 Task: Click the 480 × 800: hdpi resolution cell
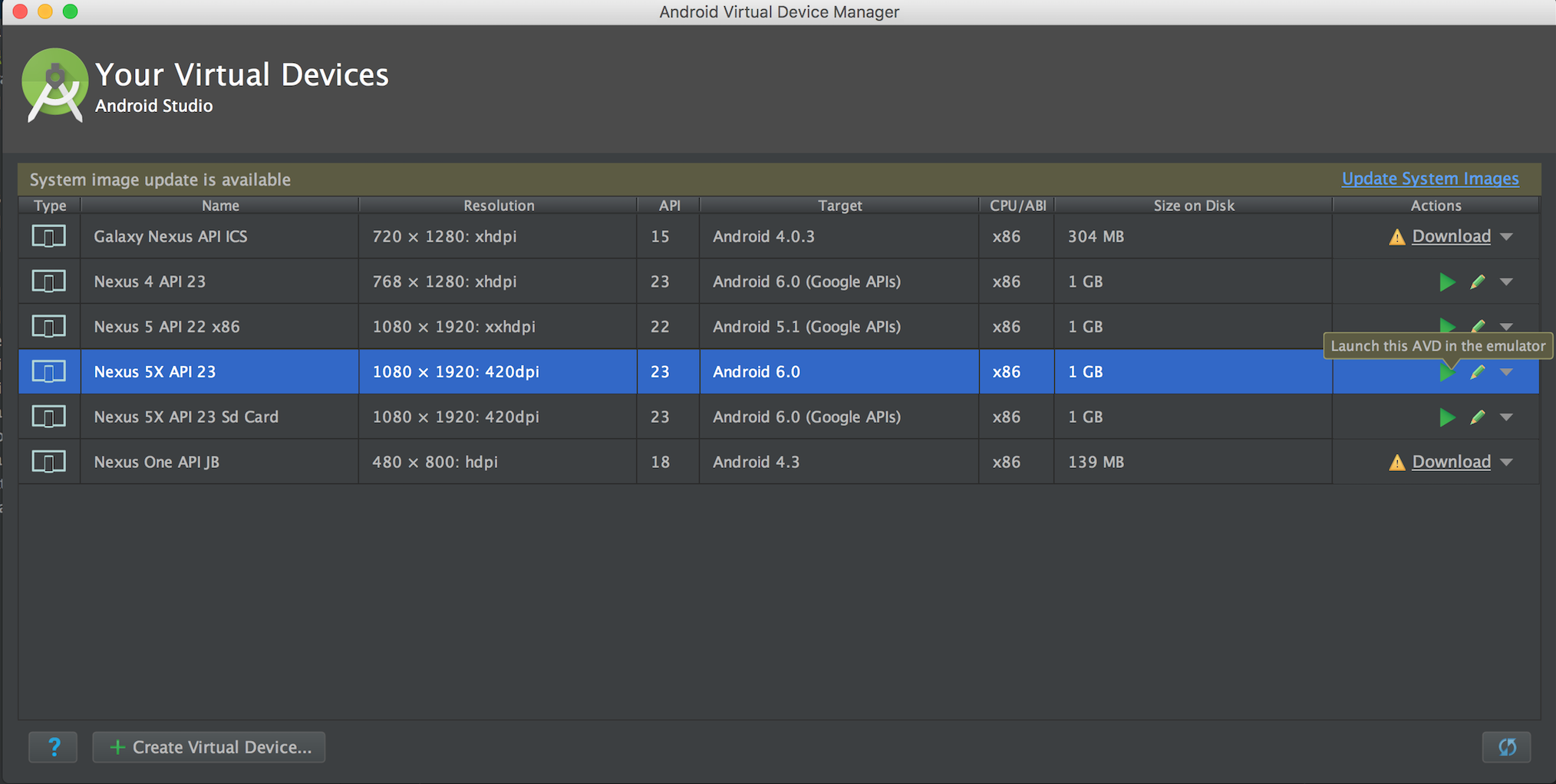pos(498,462)
